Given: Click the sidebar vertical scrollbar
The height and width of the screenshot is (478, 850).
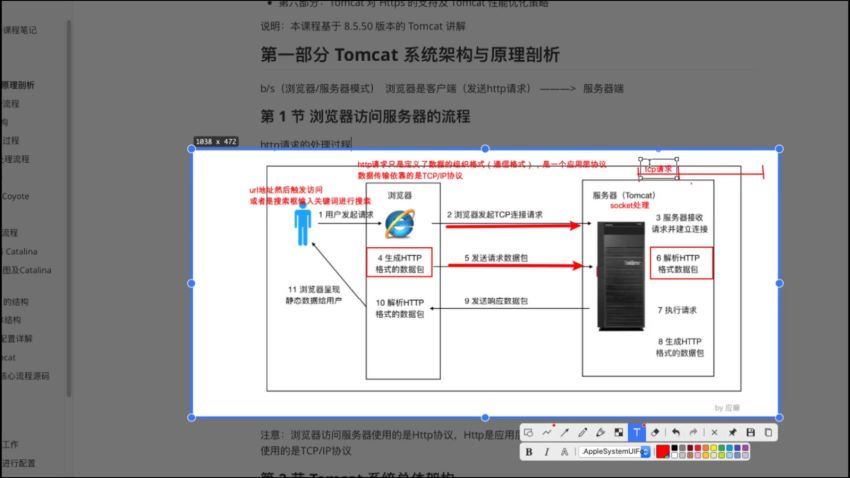Looking at the screenshot, I should point(69,209).
